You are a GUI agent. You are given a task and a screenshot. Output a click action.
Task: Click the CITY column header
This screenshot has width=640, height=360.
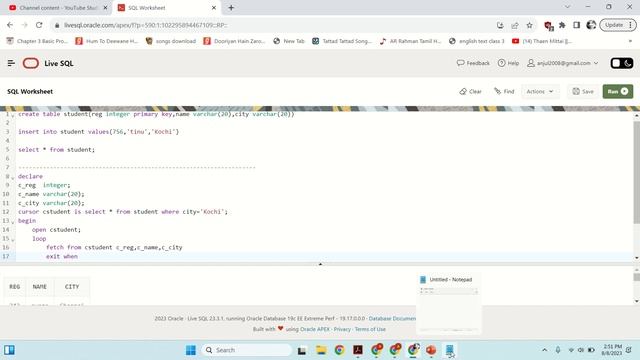point(72,287)
